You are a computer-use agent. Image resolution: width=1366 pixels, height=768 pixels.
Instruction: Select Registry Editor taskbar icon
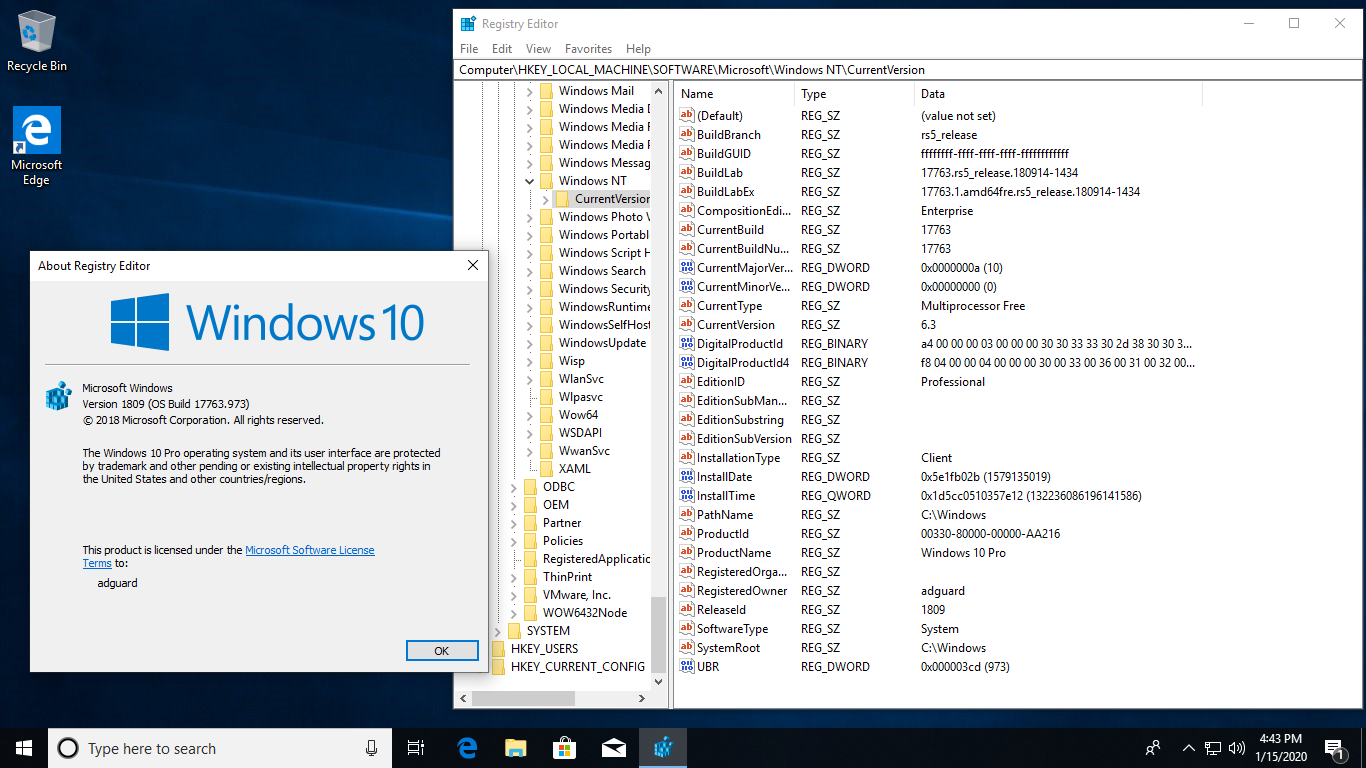[663, 748]
